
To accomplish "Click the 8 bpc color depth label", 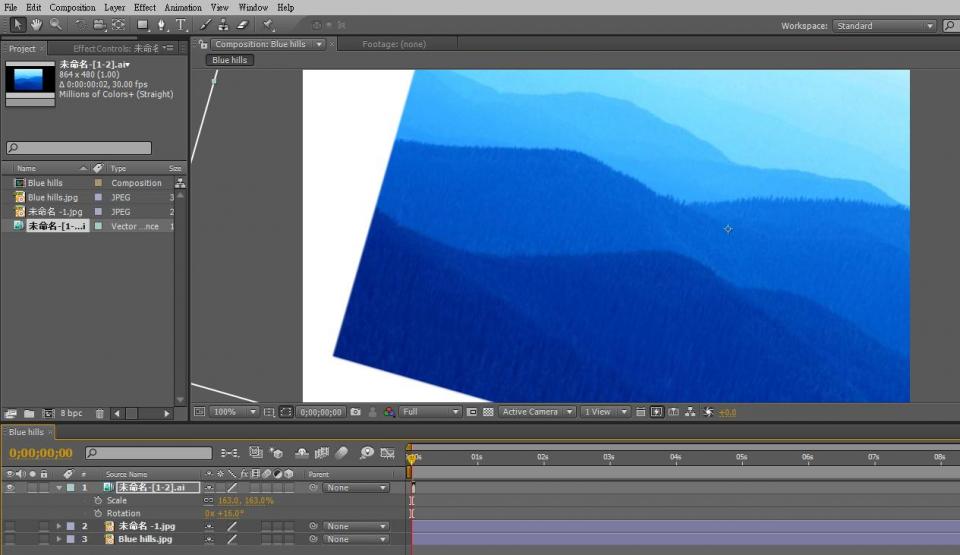I will [x=71, y=413].
